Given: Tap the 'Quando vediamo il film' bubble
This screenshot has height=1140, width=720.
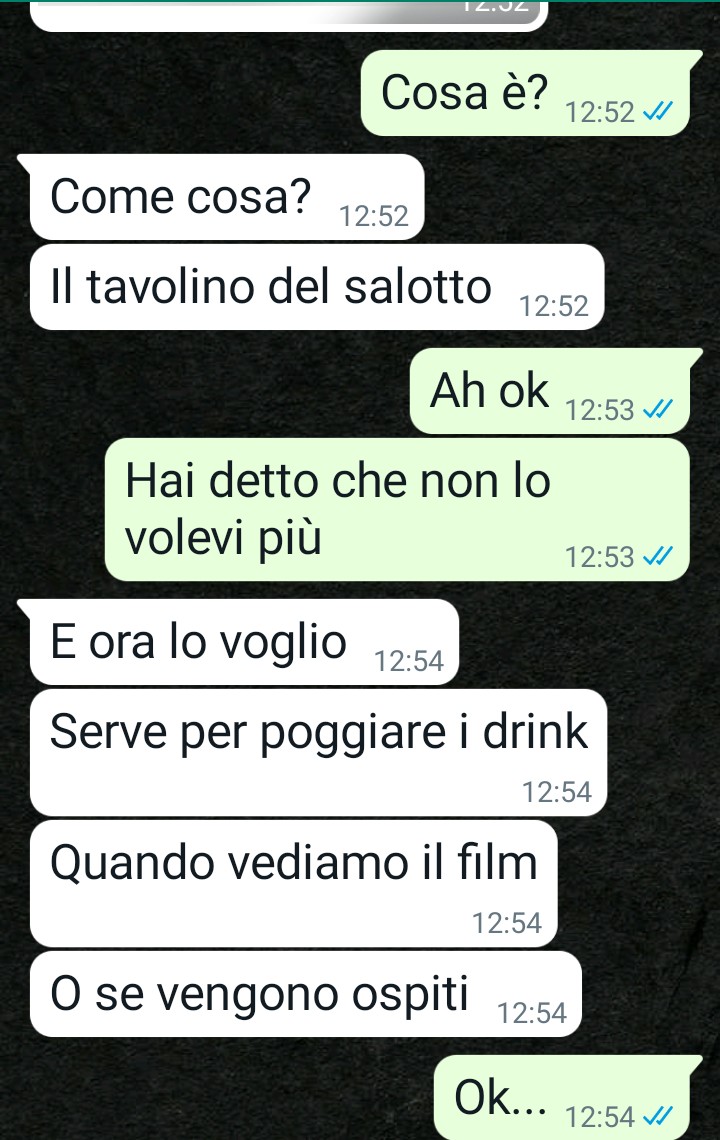Looking at the screenshot, I should (294, 883).
